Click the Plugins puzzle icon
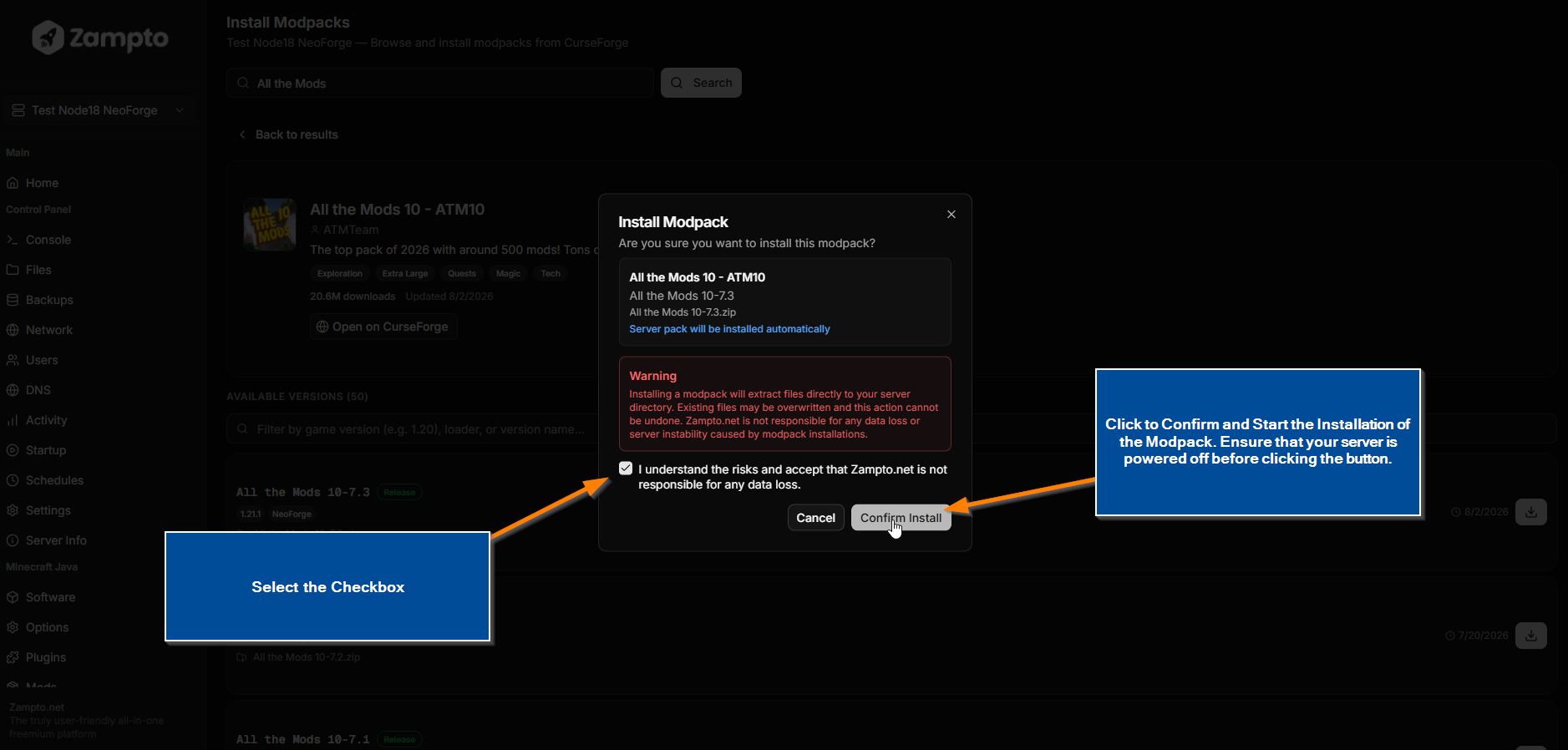The image size is (1568, 750). point(13,657)
